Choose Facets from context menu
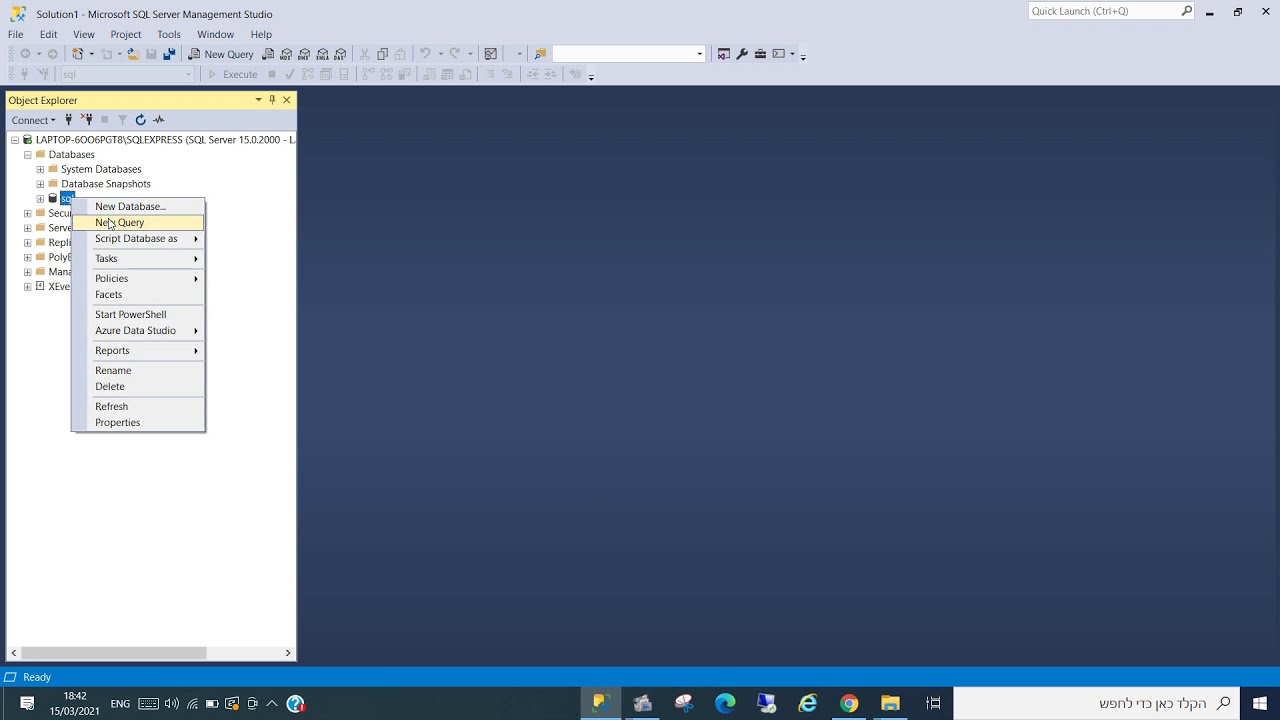Viewport: 1280px width, 720px height. pyautogui.click(x=138, y=294)
